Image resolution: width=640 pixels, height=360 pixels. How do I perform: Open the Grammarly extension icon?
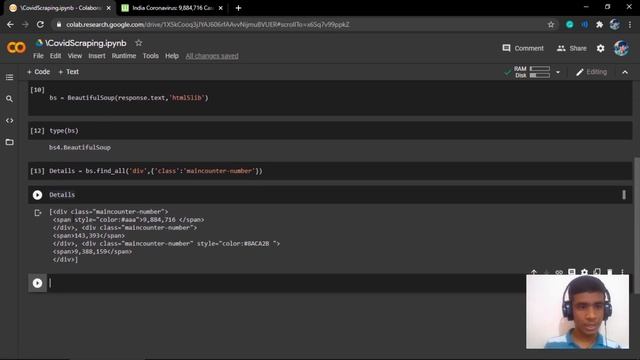click(569, 24)
